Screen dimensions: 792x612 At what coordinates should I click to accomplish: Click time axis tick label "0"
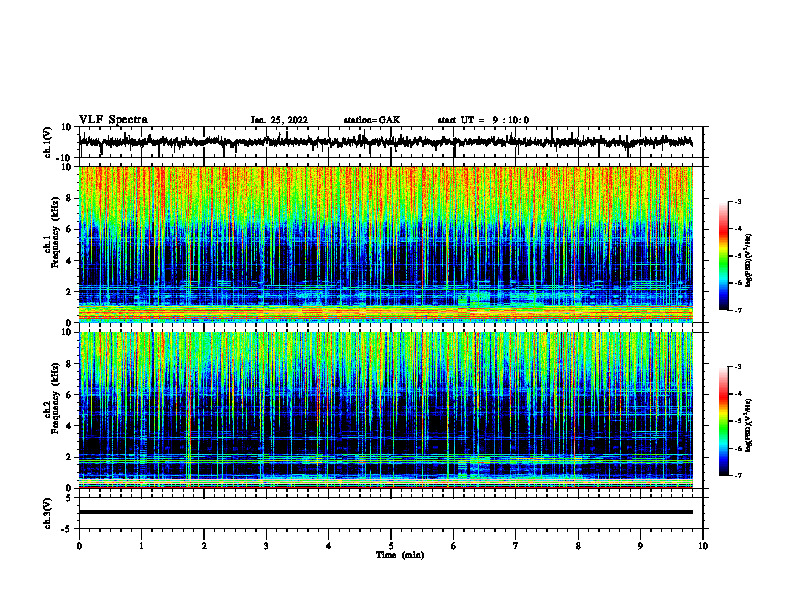pos(79,546)
